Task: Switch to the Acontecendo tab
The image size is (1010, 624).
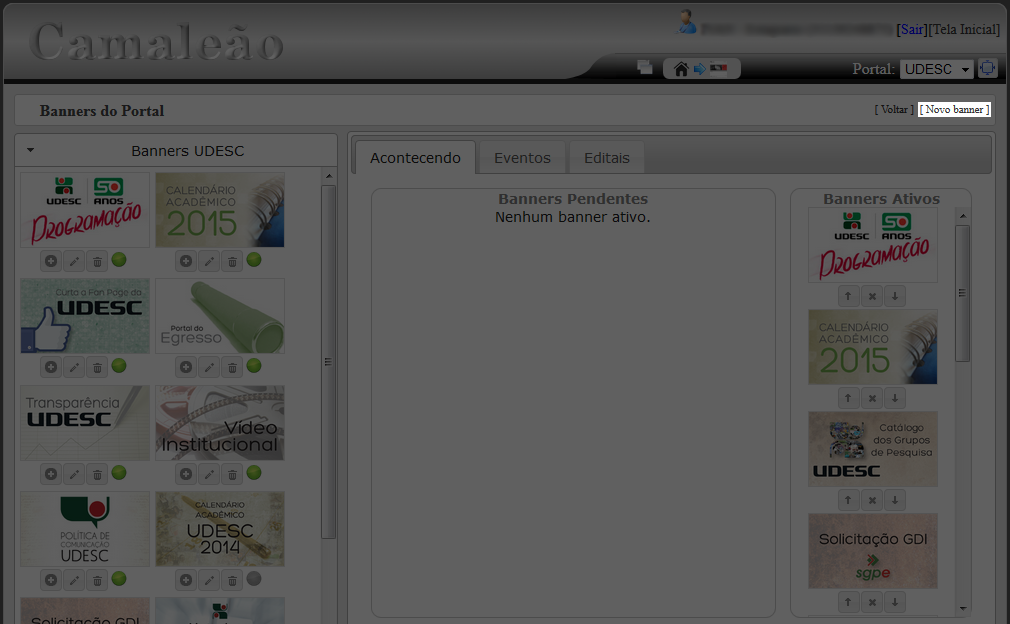Action: tap(415, 158)
